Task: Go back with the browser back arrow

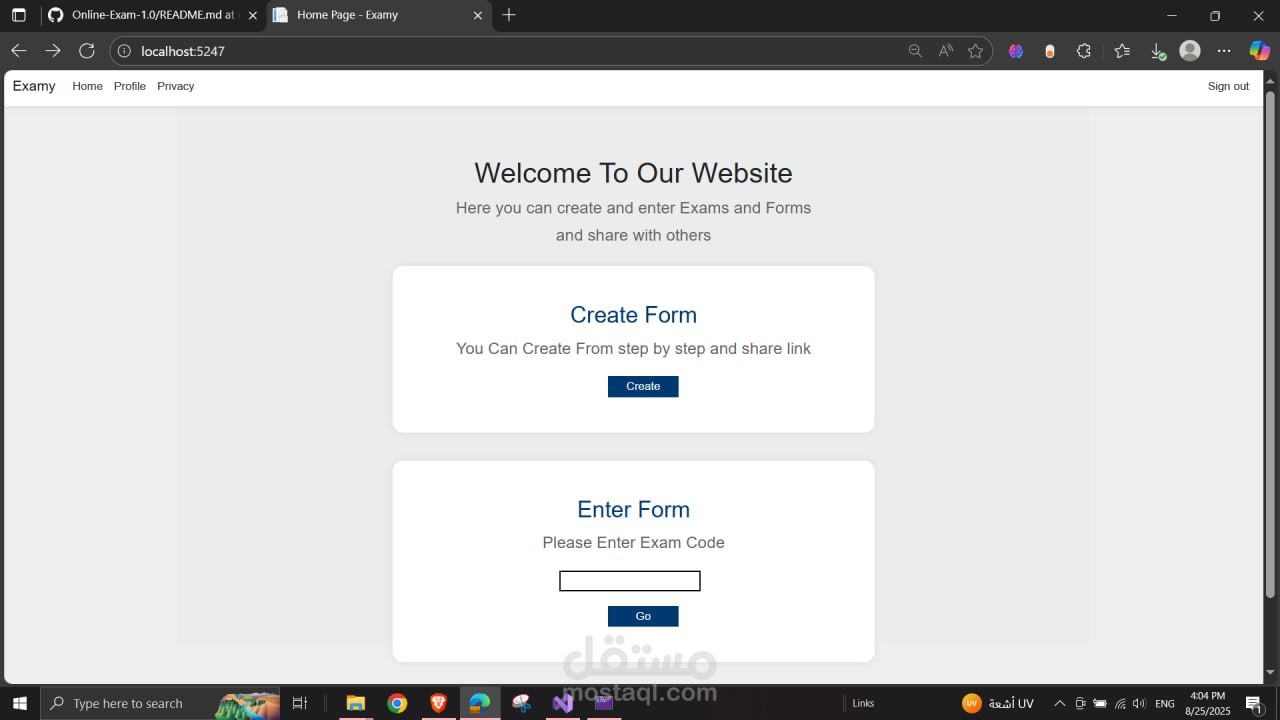Action: click(x=19, y=51)
